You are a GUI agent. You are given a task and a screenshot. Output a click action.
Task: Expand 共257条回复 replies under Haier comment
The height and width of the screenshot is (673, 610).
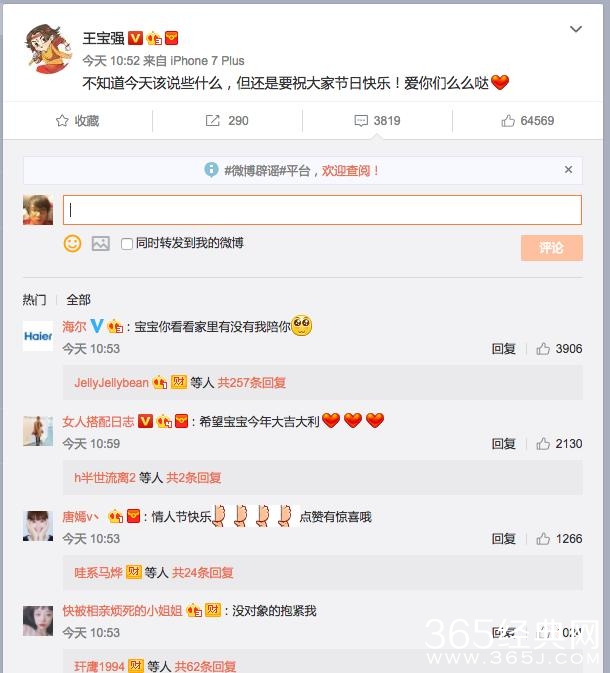(252, 382)
